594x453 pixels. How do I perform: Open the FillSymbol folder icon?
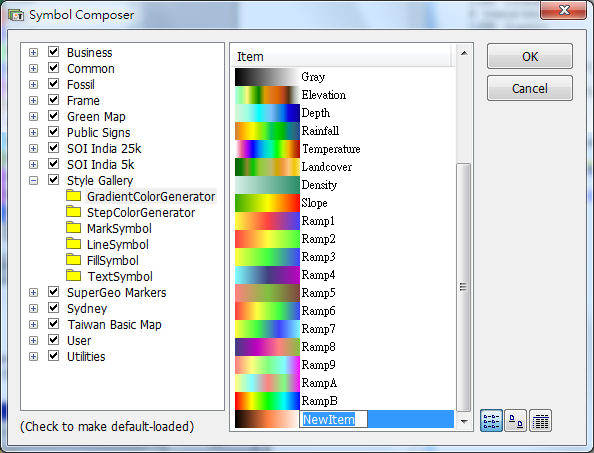click(73, 259)
